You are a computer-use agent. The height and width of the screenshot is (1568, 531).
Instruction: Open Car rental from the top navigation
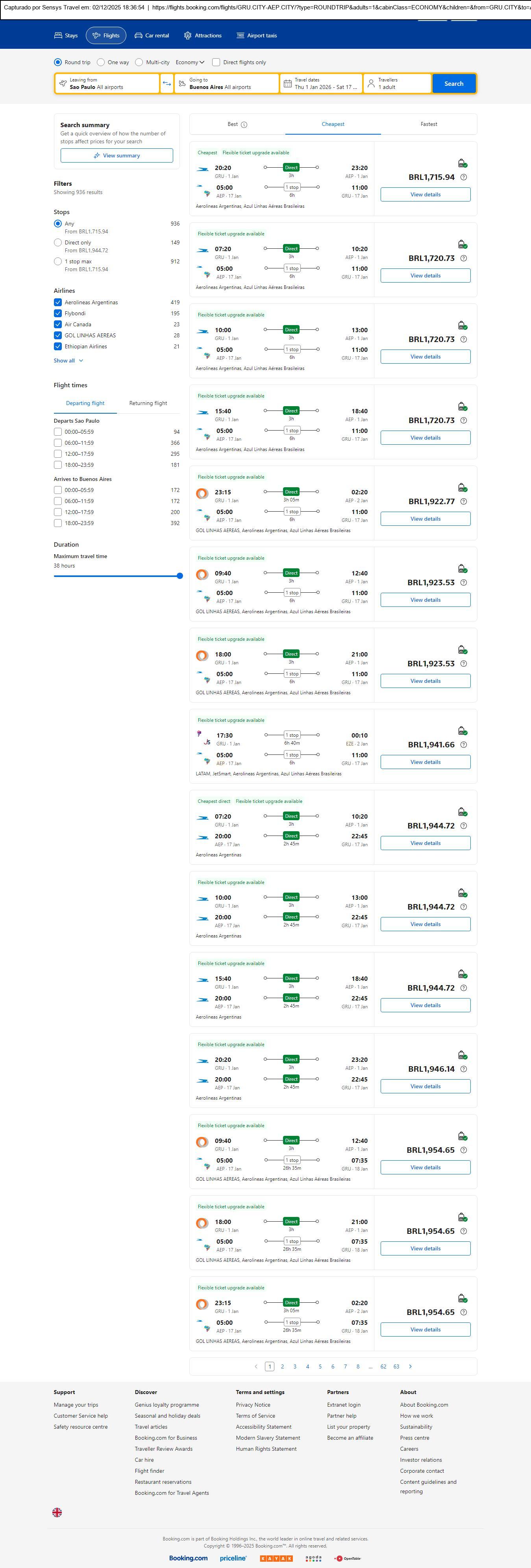pyautogui.click(x=152, y=35)
